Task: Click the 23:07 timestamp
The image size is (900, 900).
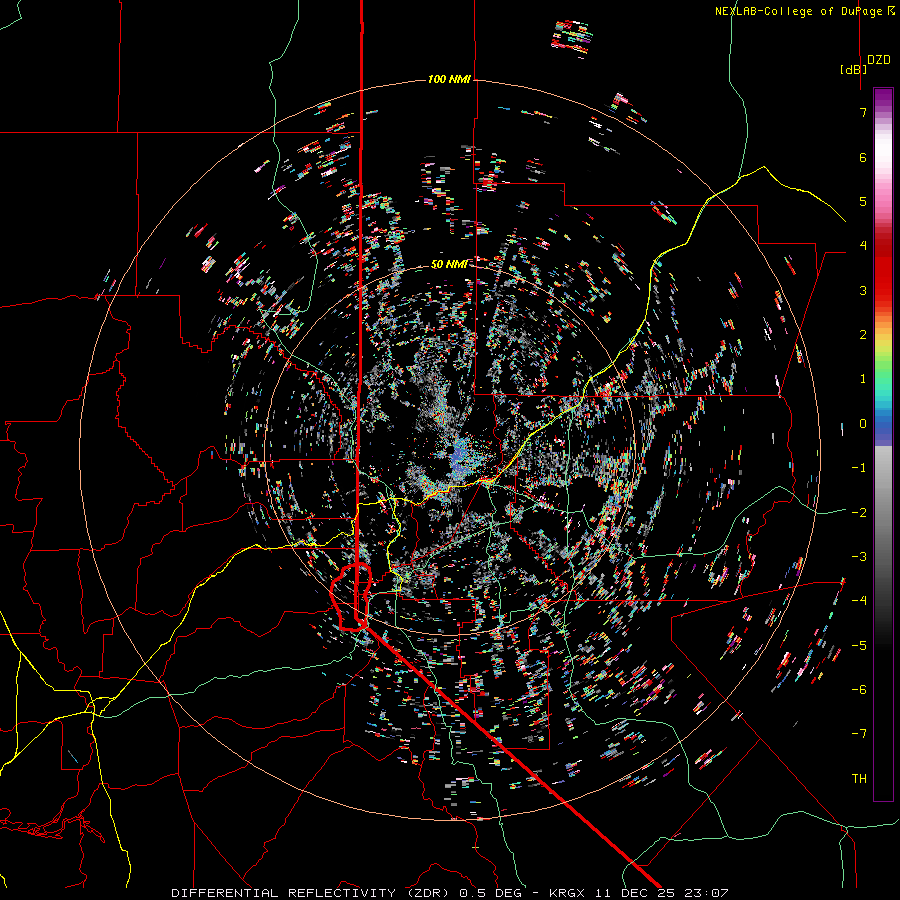Action: pyautogui.click(x=705, y=893)
